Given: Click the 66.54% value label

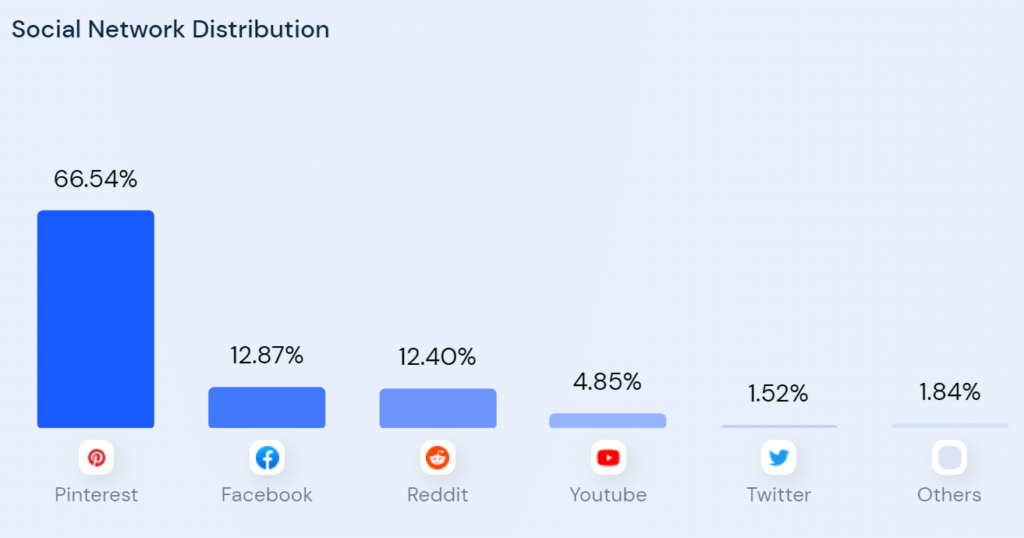Looking at the screenshot, I should pos(95,179).
